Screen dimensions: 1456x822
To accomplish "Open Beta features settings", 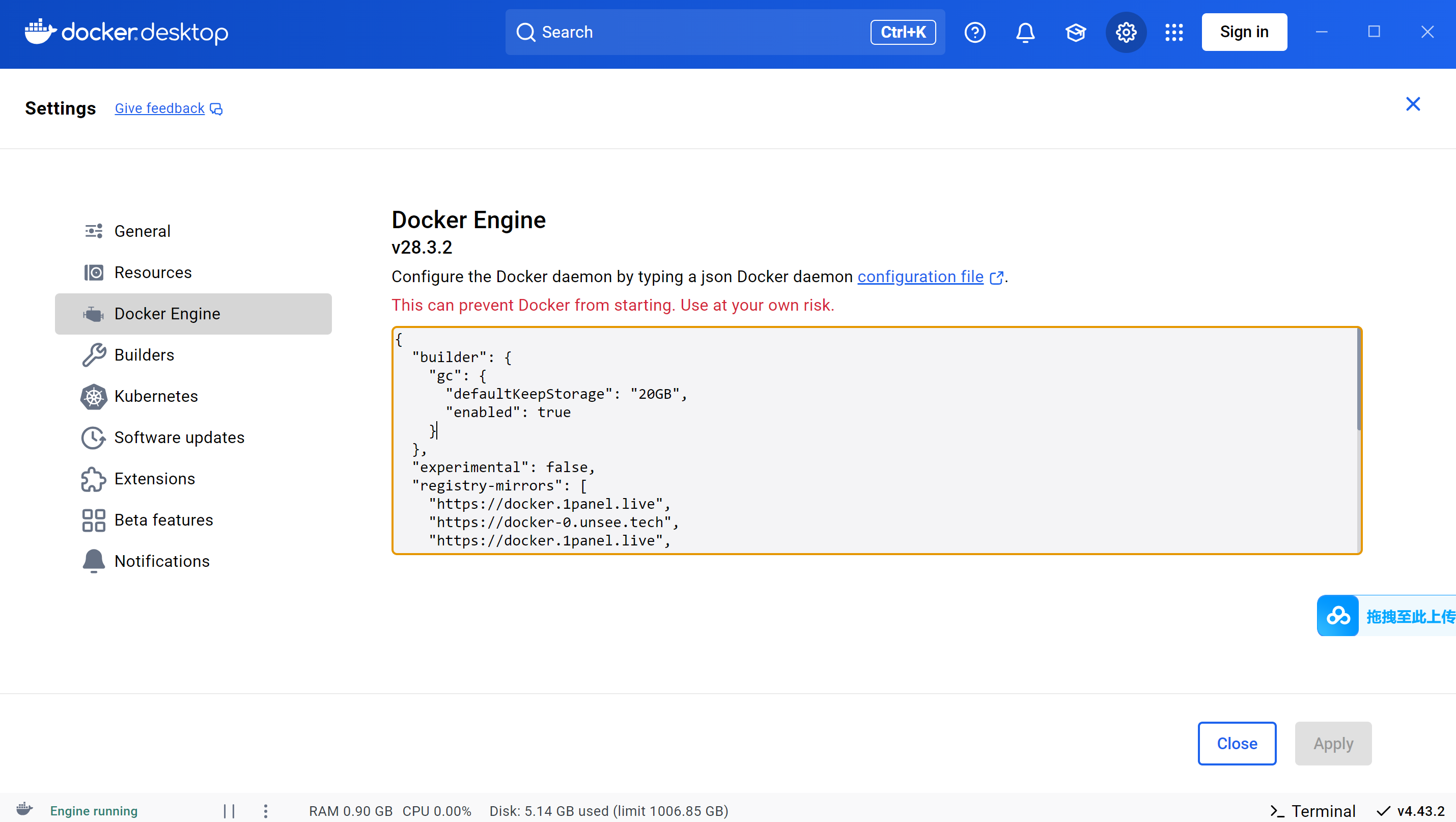I will coord(193,520).
